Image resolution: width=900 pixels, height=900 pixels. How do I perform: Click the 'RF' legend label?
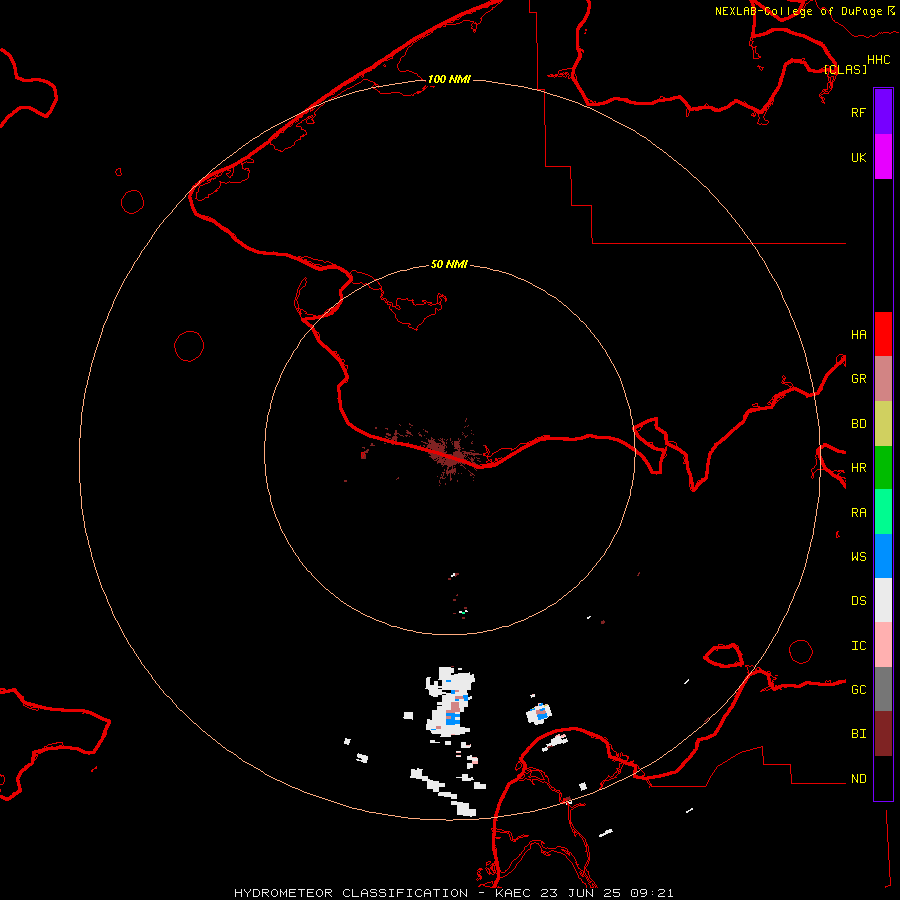click(x=859, y=112)
